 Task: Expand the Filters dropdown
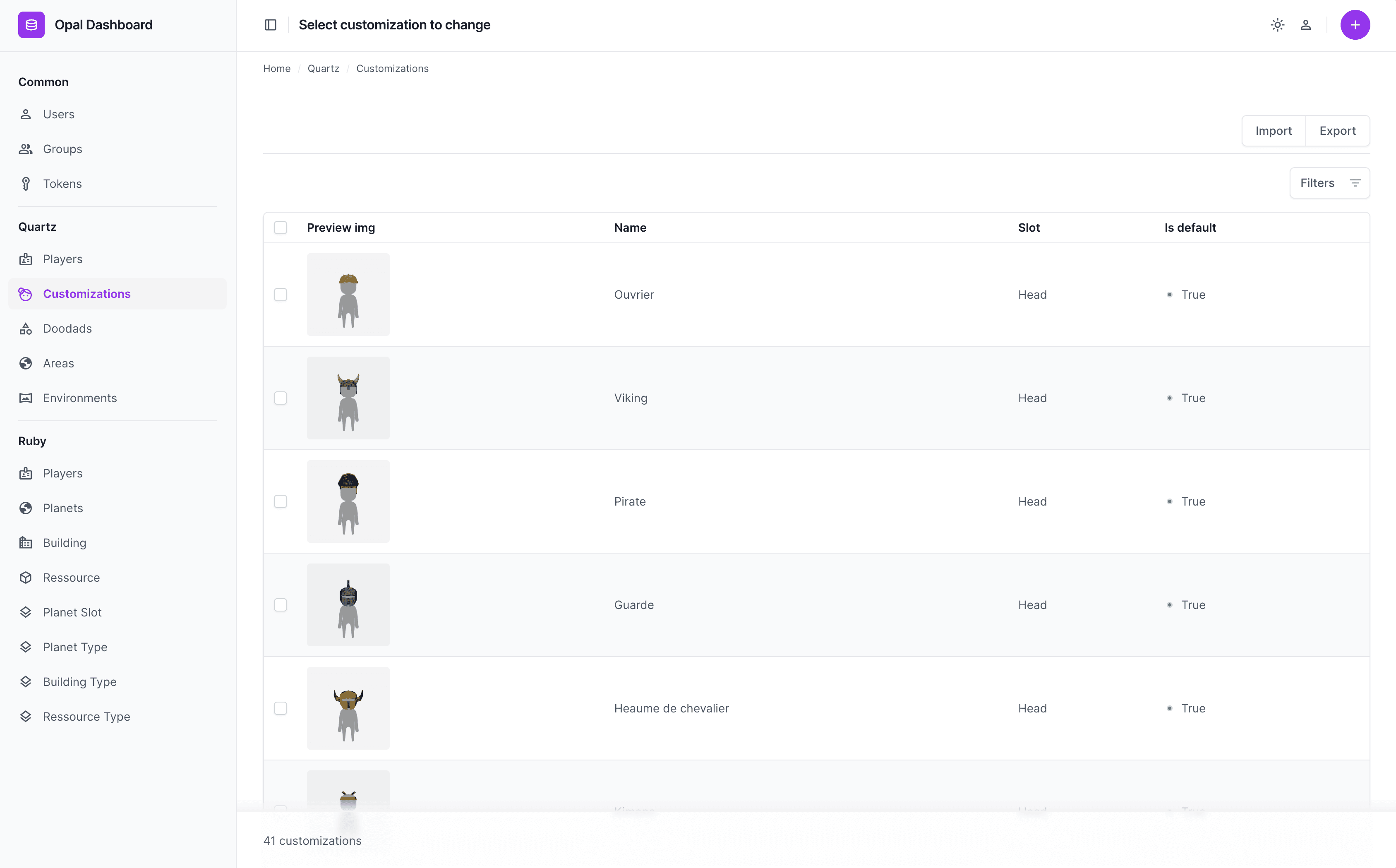coord(1329,183)
